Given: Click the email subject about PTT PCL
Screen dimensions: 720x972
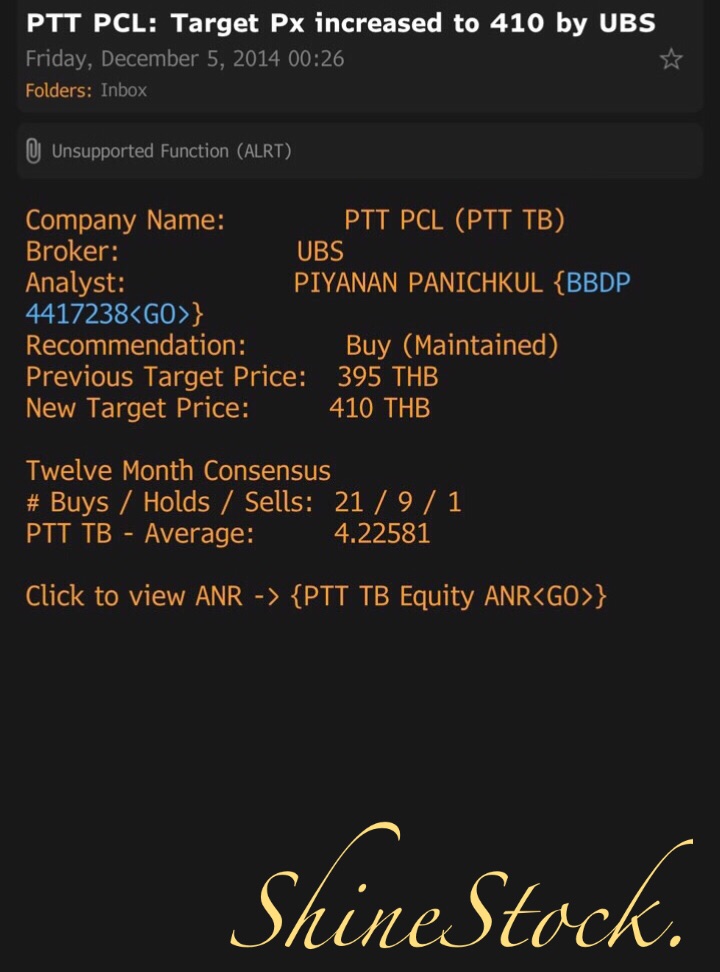Looking at the screenshot, I should pos(340,23).
